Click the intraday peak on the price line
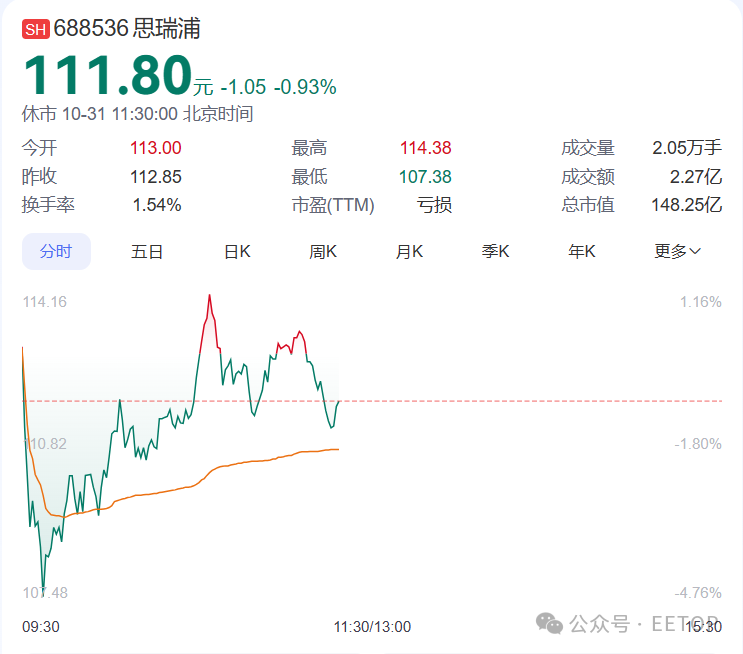This screenshot has height=654, width=743. tap(209, 296)
